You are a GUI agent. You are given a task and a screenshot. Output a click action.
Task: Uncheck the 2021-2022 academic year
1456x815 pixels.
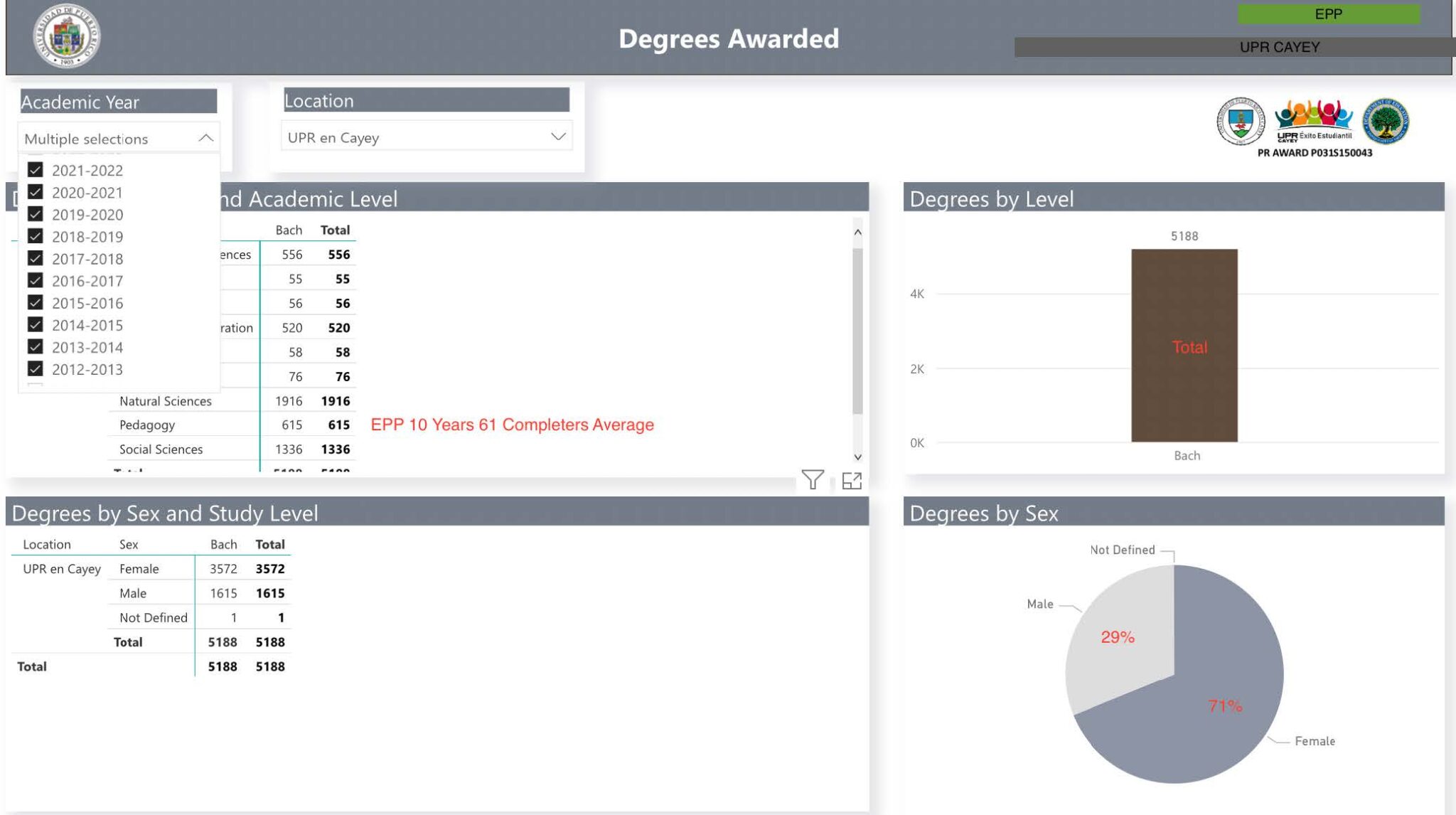(x=36, y=170)
